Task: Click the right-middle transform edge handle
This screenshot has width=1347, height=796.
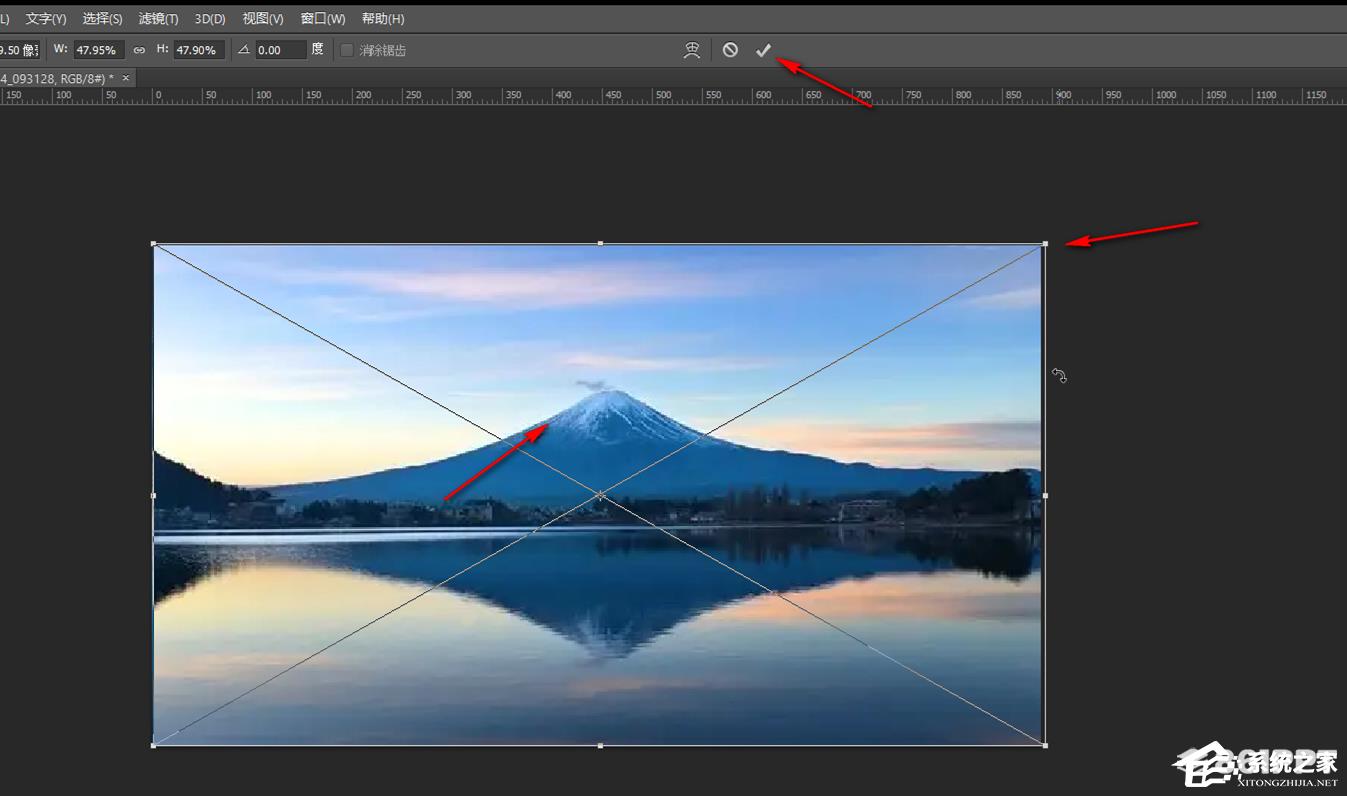Action: 1045,495
